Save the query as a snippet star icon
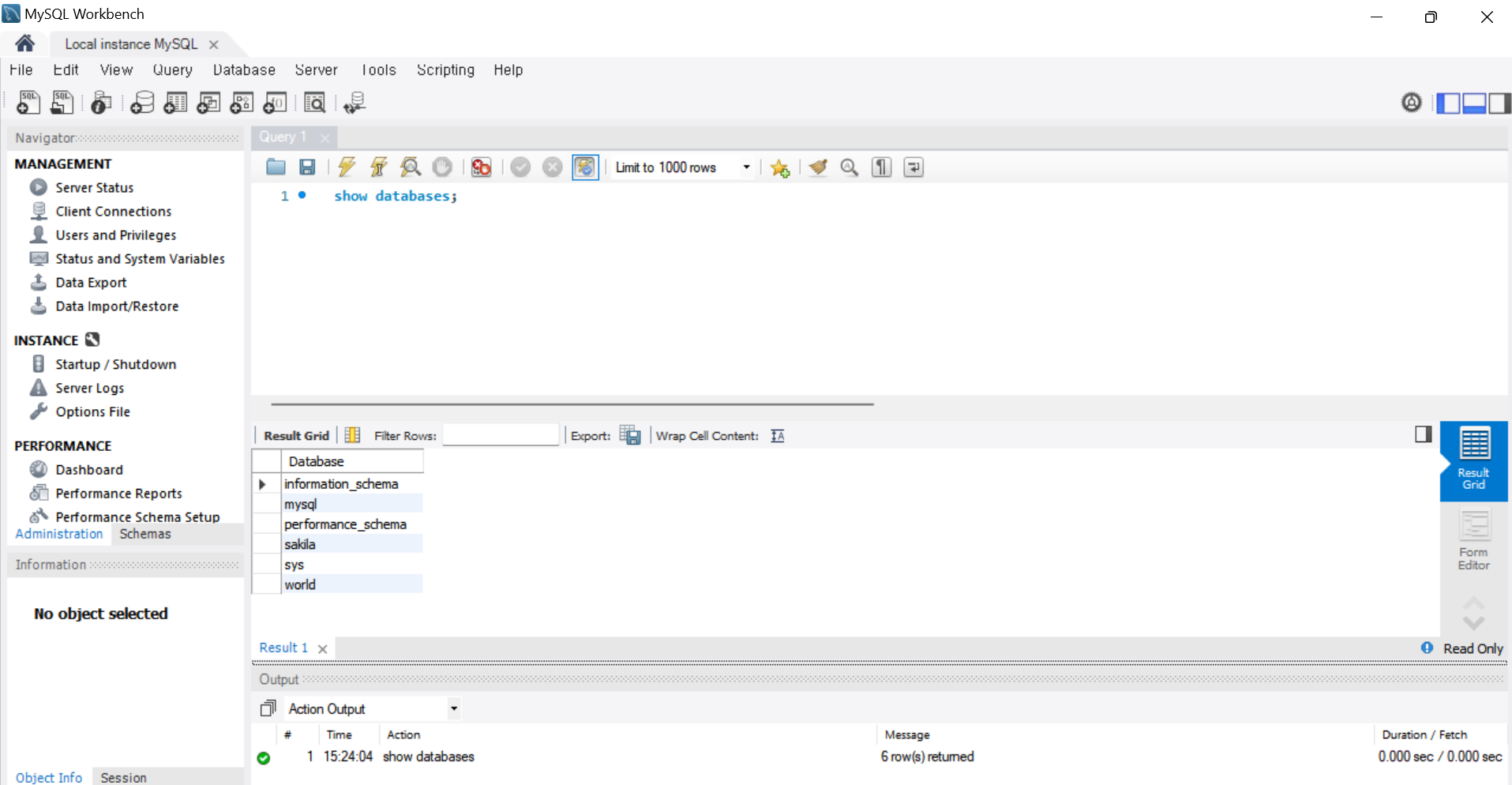This screenshot has height=785, width=1512. pyautogui.click(x=780, y=167)
